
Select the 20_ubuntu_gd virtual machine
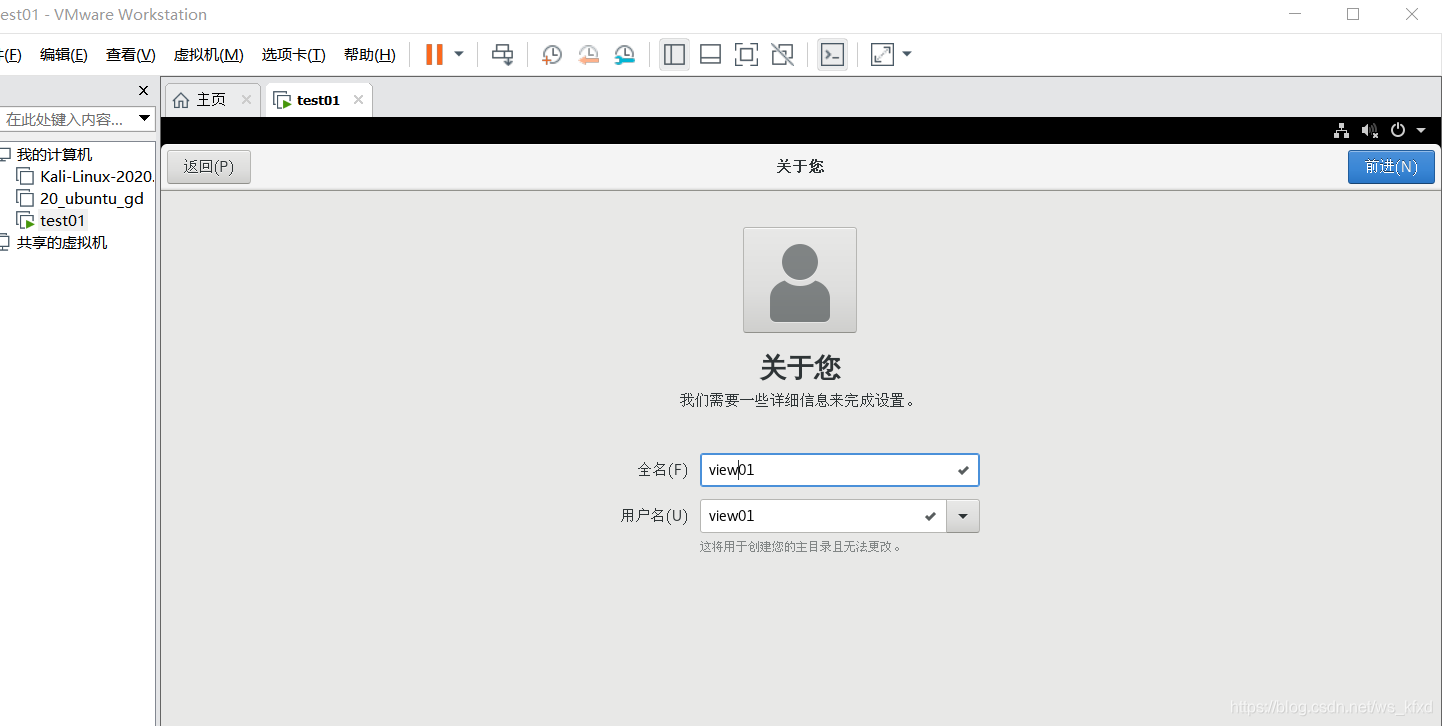click(92, 199)
